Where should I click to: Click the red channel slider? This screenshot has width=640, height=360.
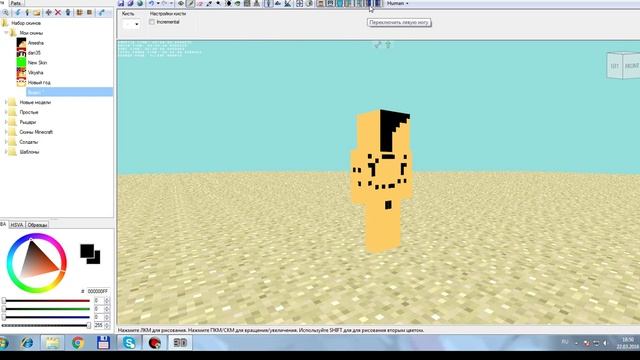tap(46, 301)
